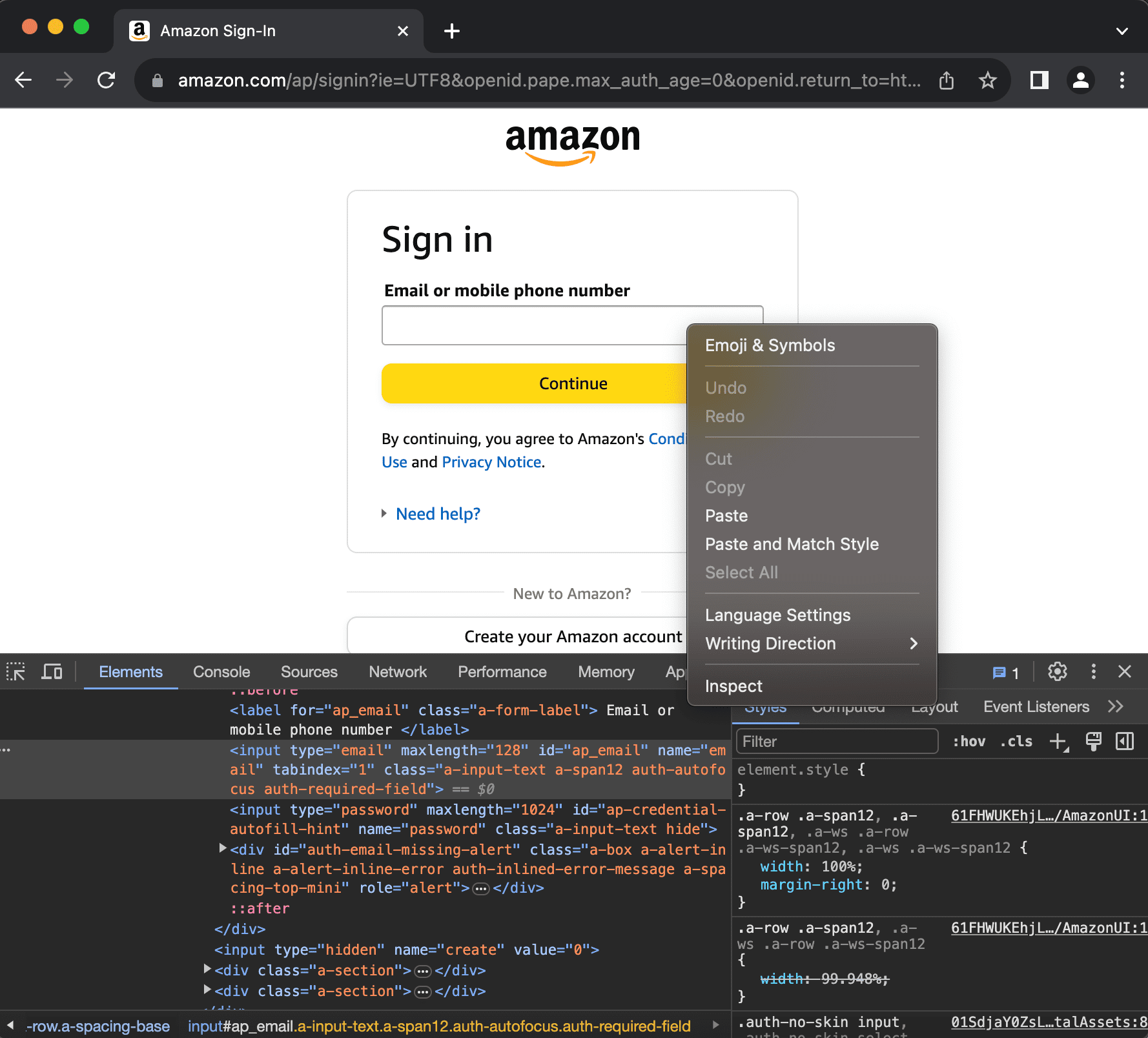Open the Event Listeners tab
1148x1038 pixels.
pyautogui.click(x=1036, y=707)
